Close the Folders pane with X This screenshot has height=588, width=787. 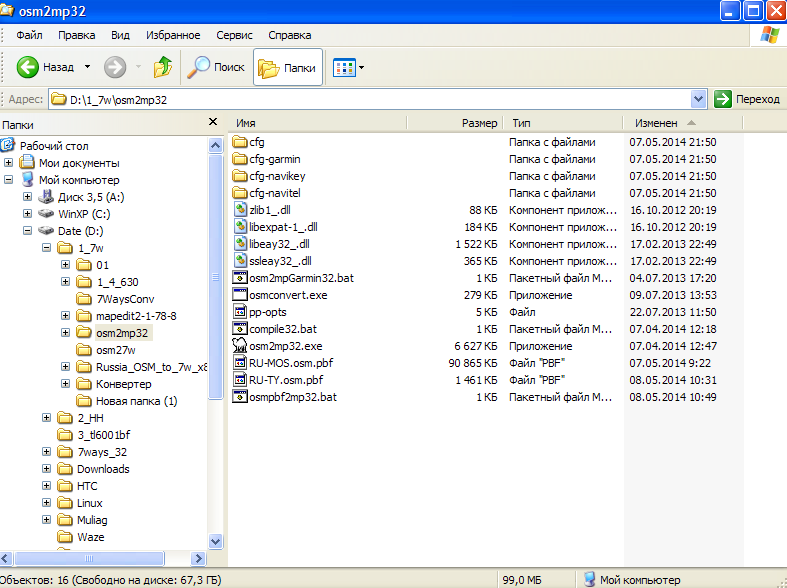[x=212, y=122]
